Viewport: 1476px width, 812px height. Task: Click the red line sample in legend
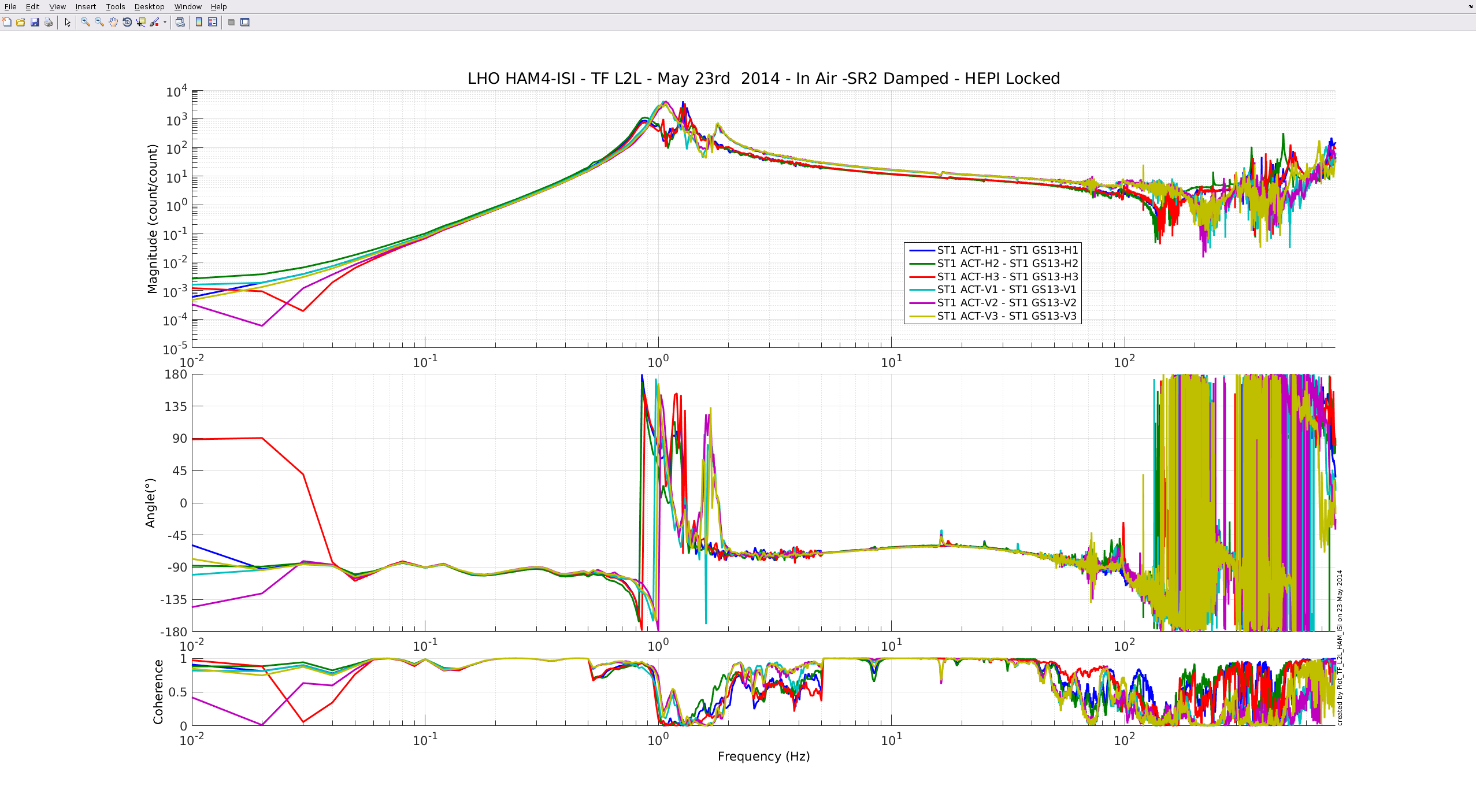click(922, 277)
